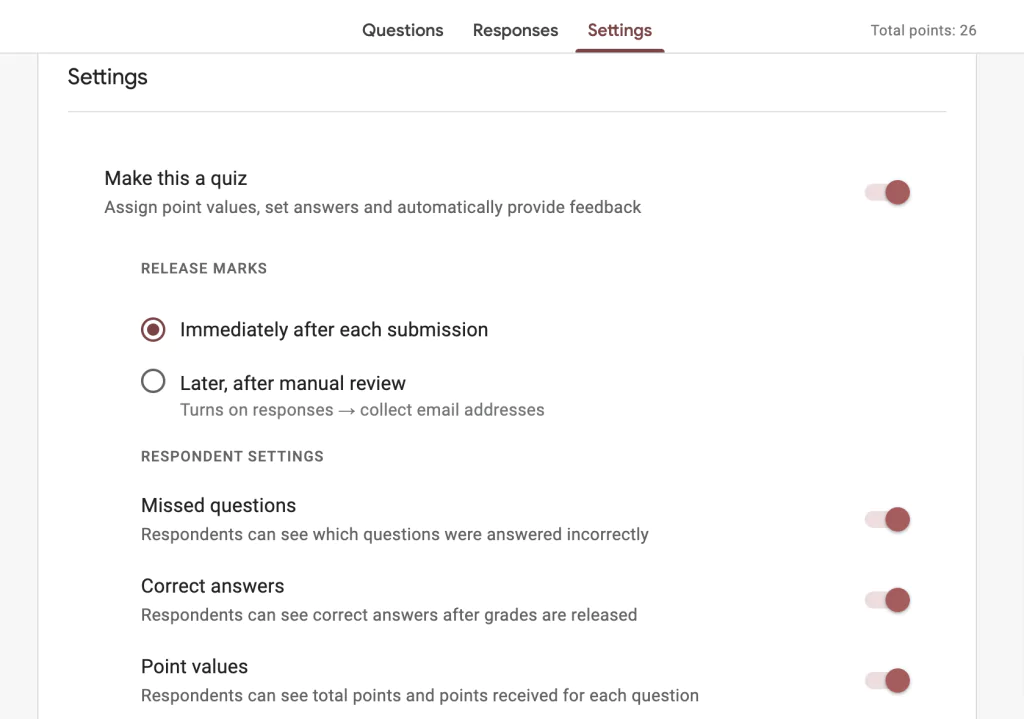Select Immediately after each submission option
Viewport: 1024px width, 719px height.
152,329
